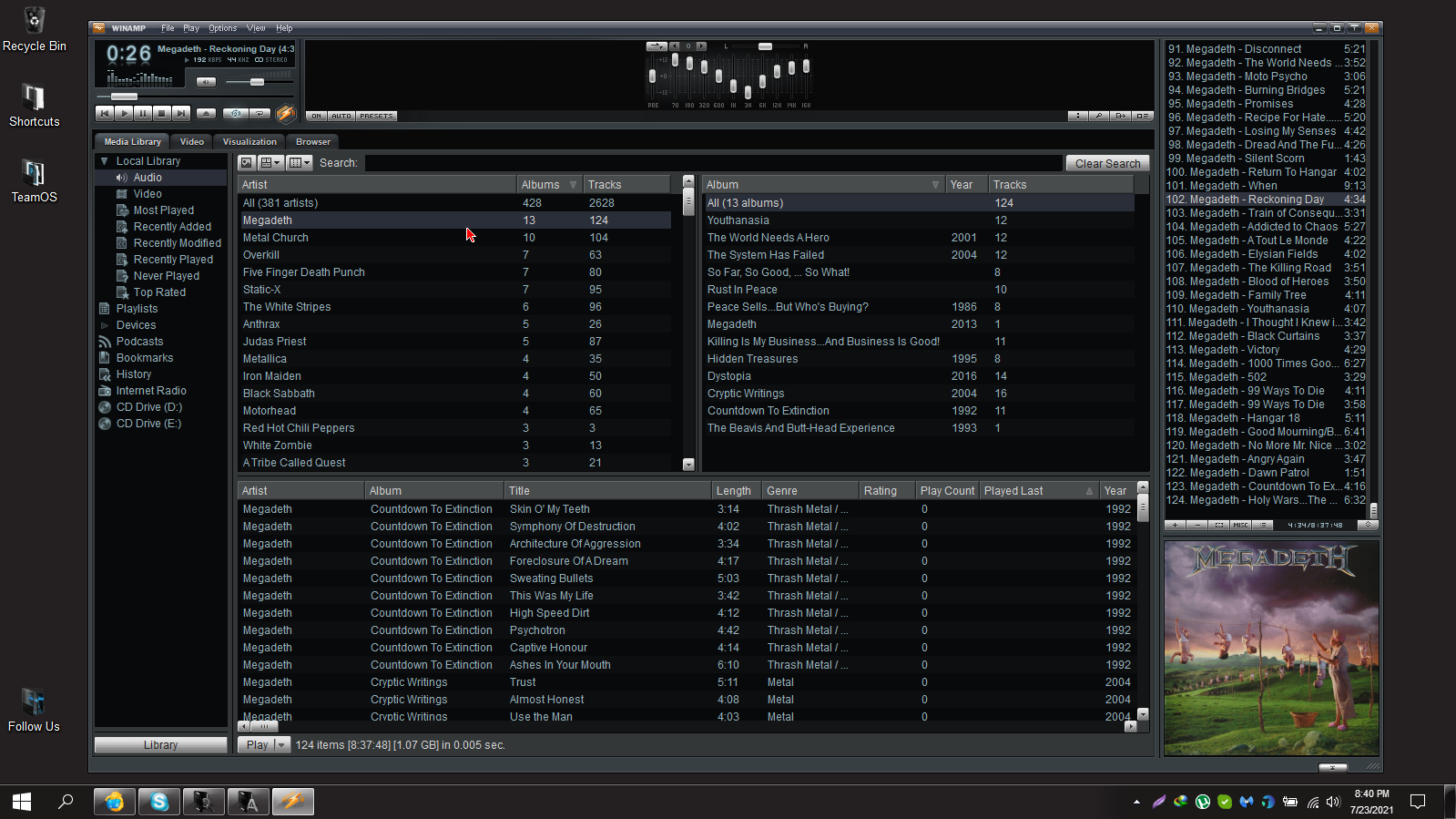Click Windows Start button
The height and width of the screenshot is (819, 1456).
(22, 802)
